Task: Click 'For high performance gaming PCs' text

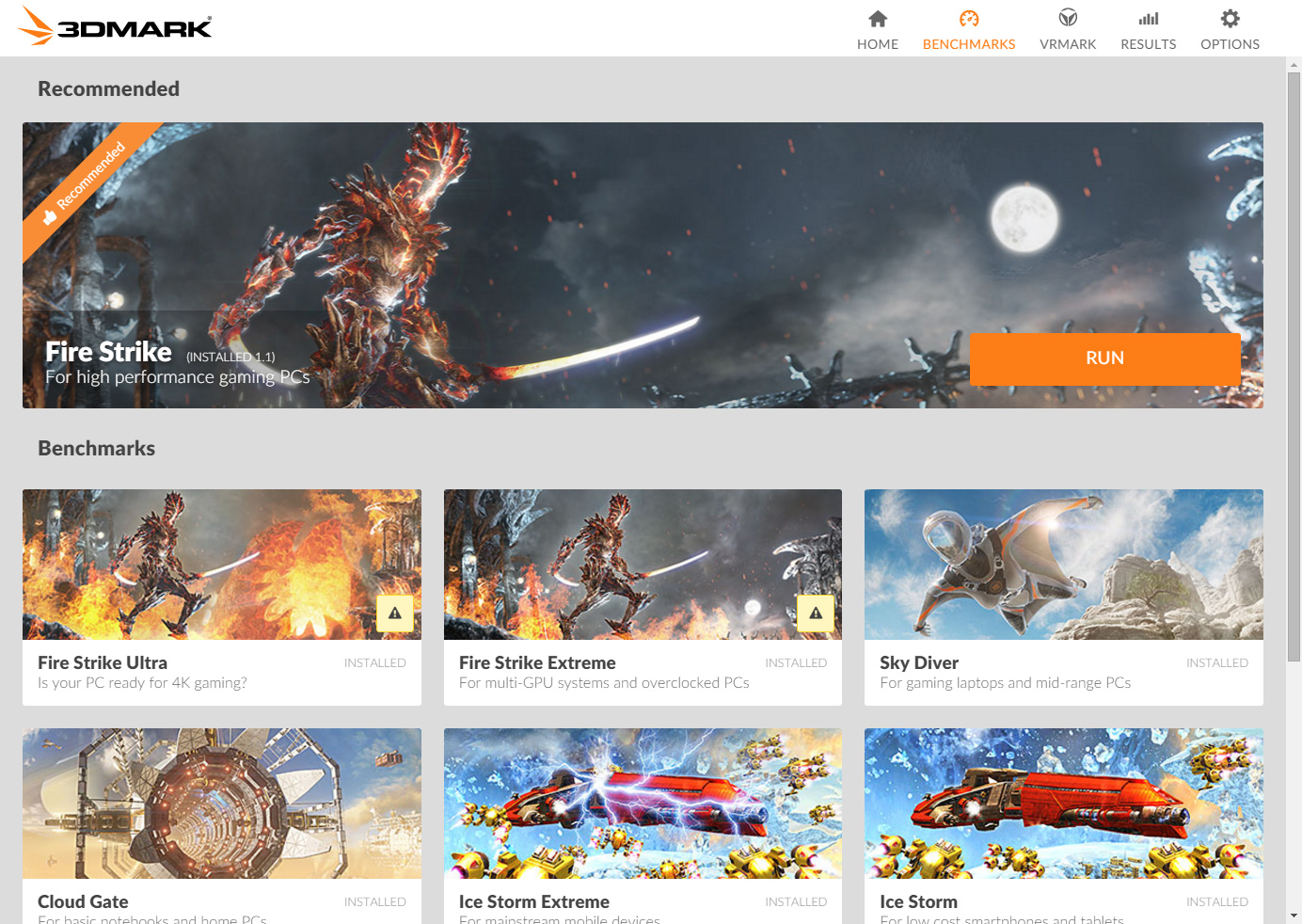Action: (178, 377)
